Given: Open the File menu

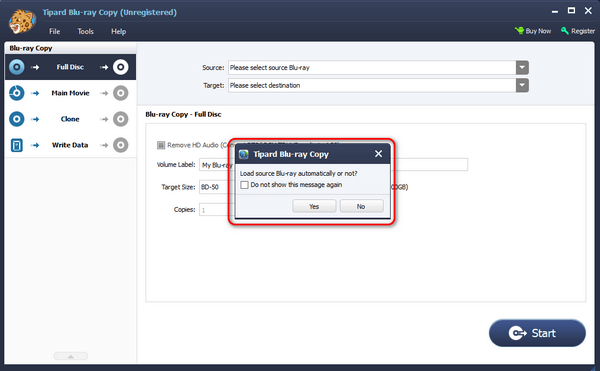Looking at the screenshot, I should coord(54,31).
